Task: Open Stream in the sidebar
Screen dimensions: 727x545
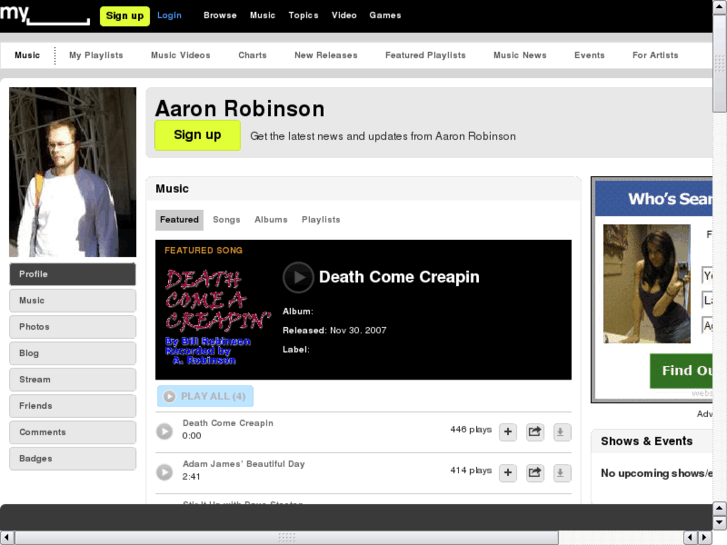Action: click(72, 379)
